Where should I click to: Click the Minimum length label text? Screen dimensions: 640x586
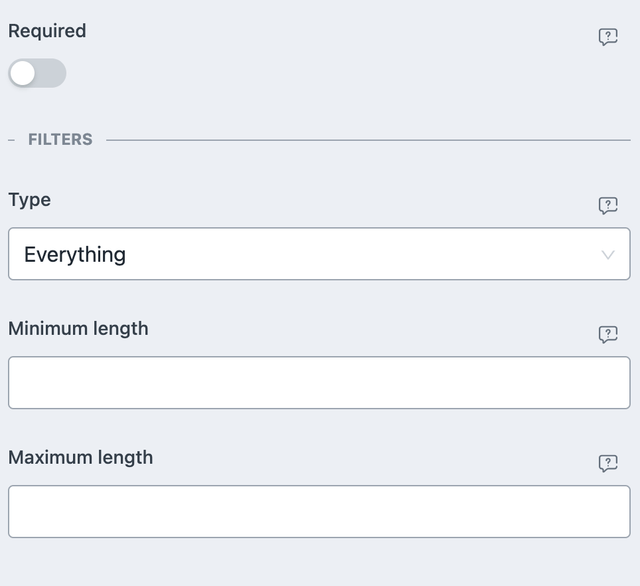(x=78, y=328)
